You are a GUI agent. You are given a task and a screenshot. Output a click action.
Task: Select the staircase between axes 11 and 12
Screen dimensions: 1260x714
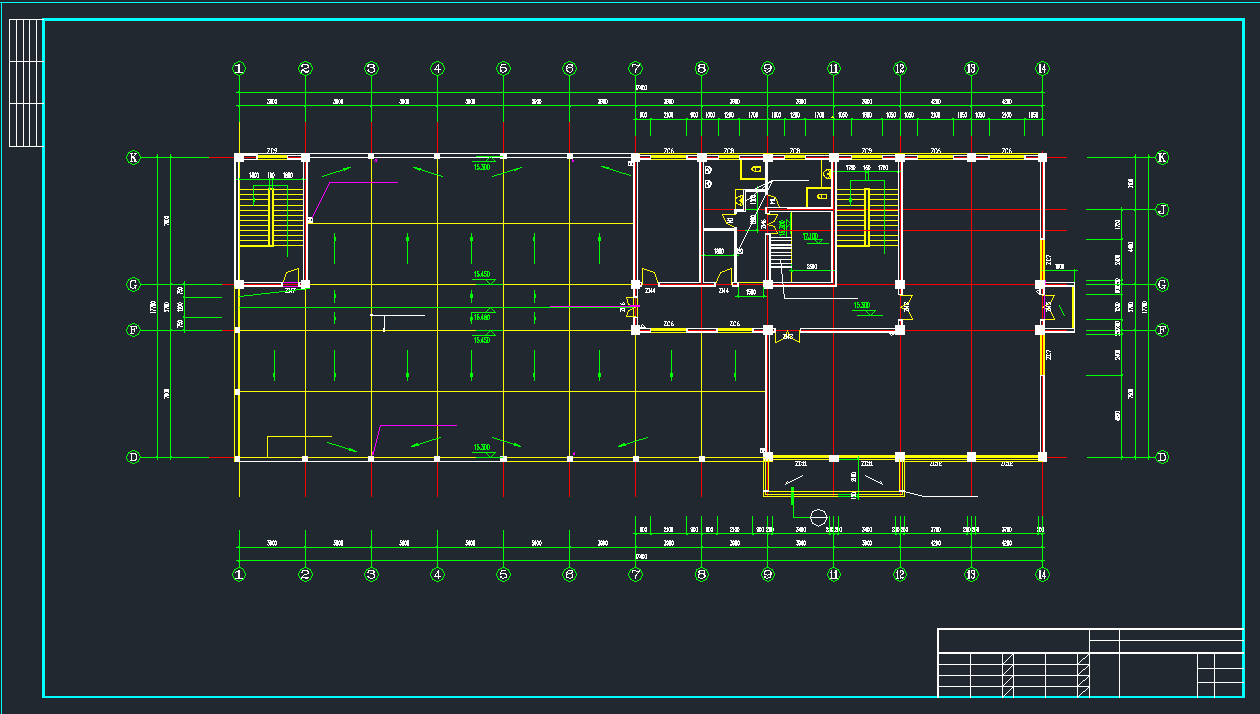point(867,217)
